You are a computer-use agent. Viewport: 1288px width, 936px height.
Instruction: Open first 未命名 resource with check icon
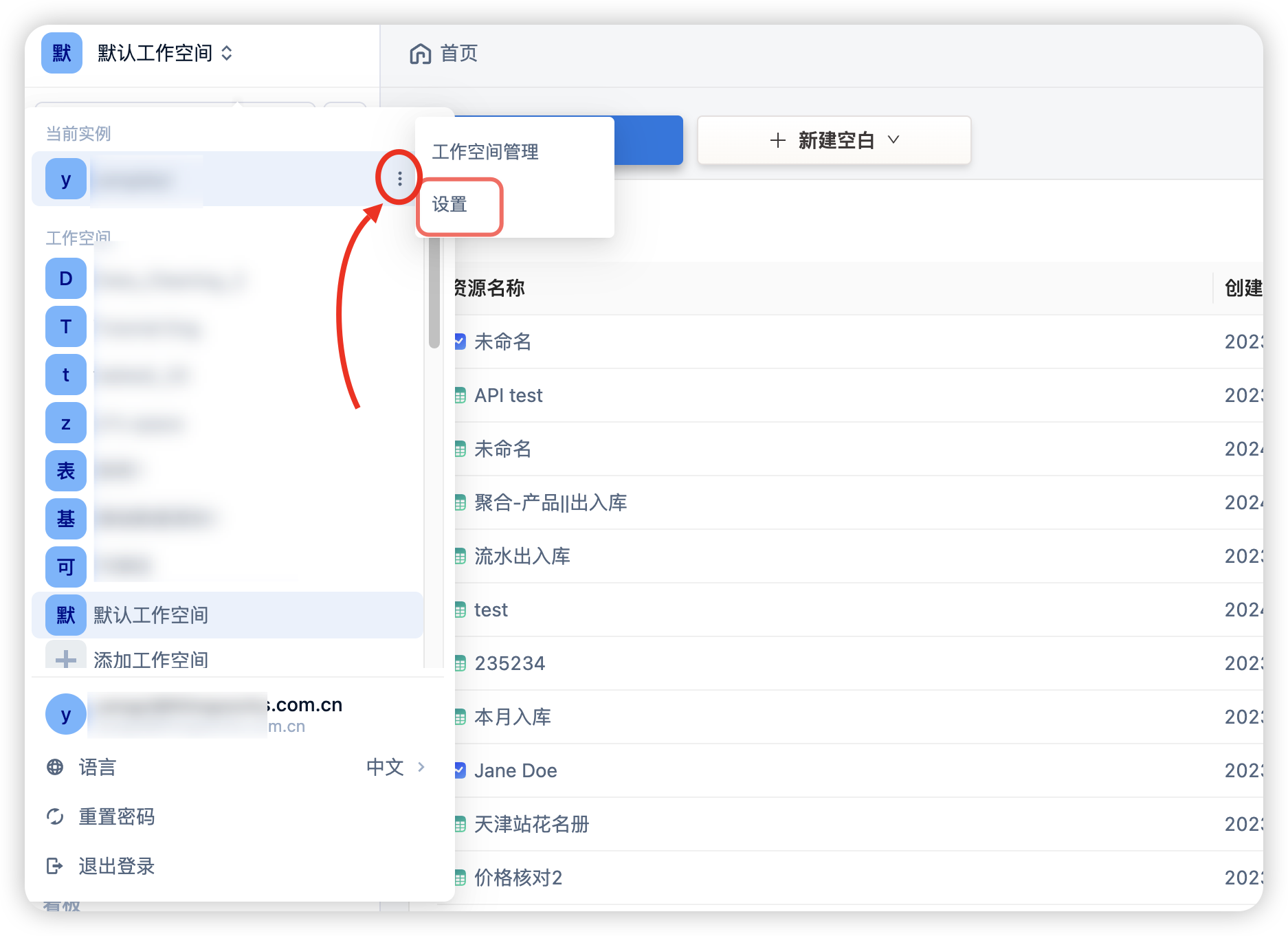tap(503, 342)
